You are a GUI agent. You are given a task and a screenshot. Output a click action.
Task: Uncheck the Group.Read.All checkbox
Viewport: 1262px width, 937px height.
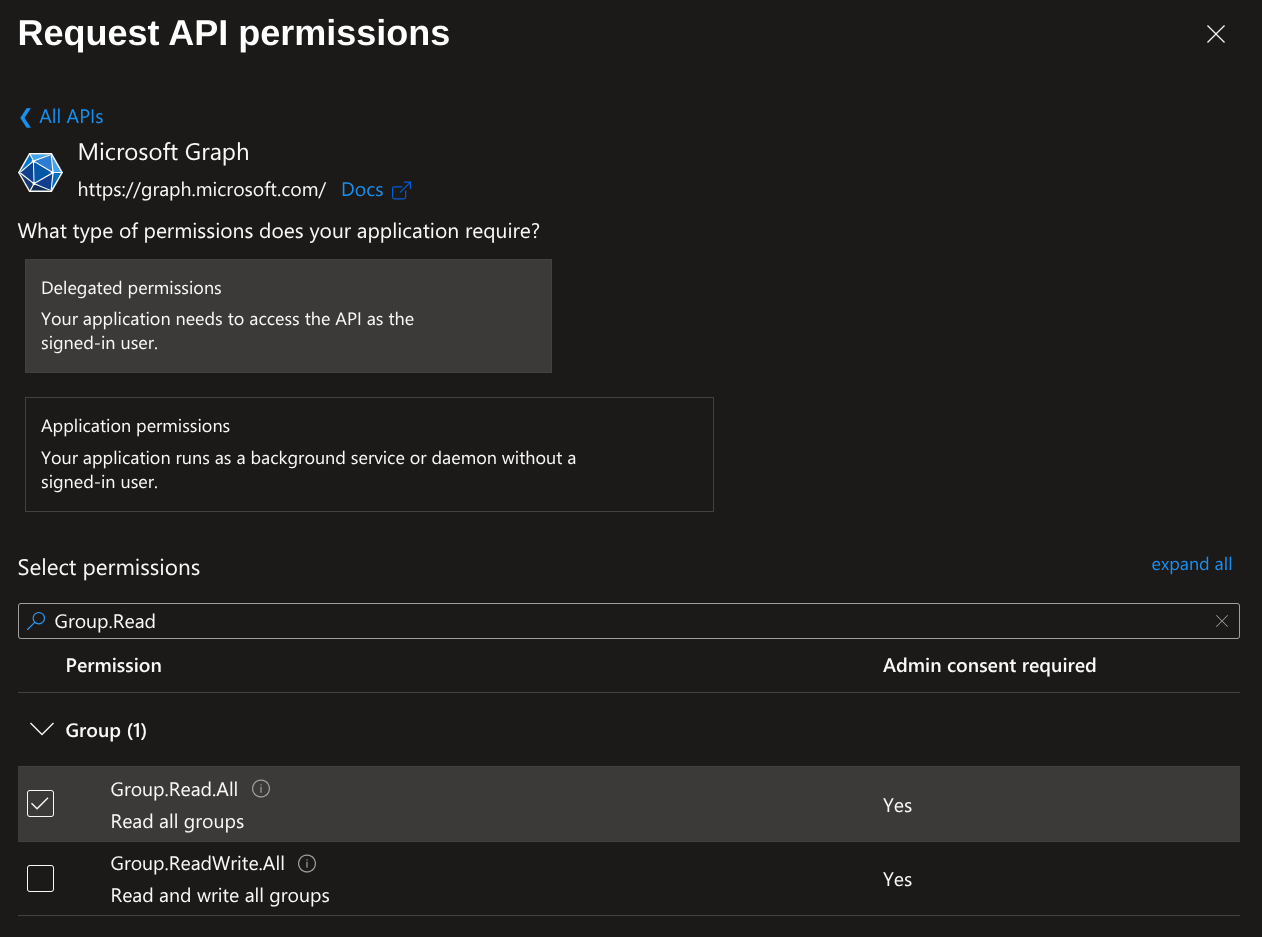point(41,803)
